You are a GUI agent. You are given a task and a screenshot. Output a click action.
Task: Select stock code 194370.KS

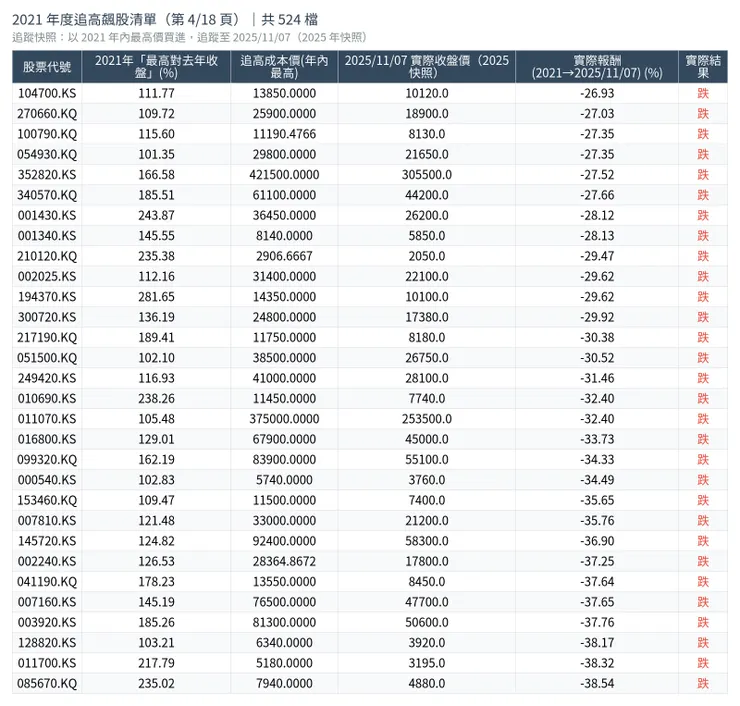coord(47,297)
